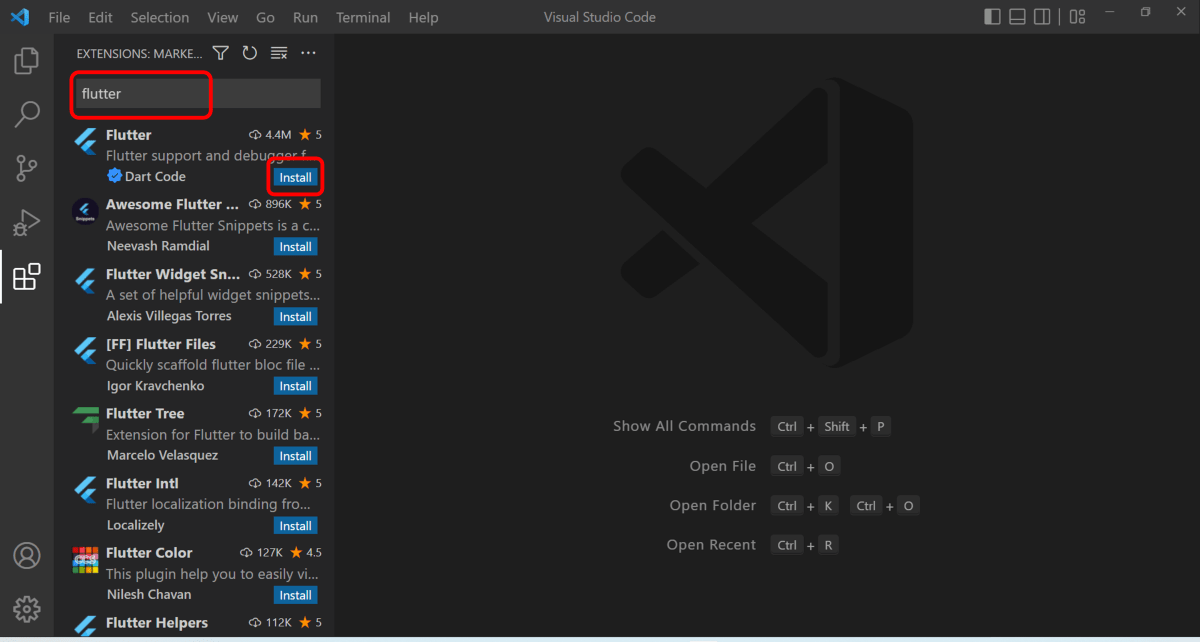Screen dimensions: 1200x642
Task: Click the Open File shortcut label
Action: click(x=722, y=466)
